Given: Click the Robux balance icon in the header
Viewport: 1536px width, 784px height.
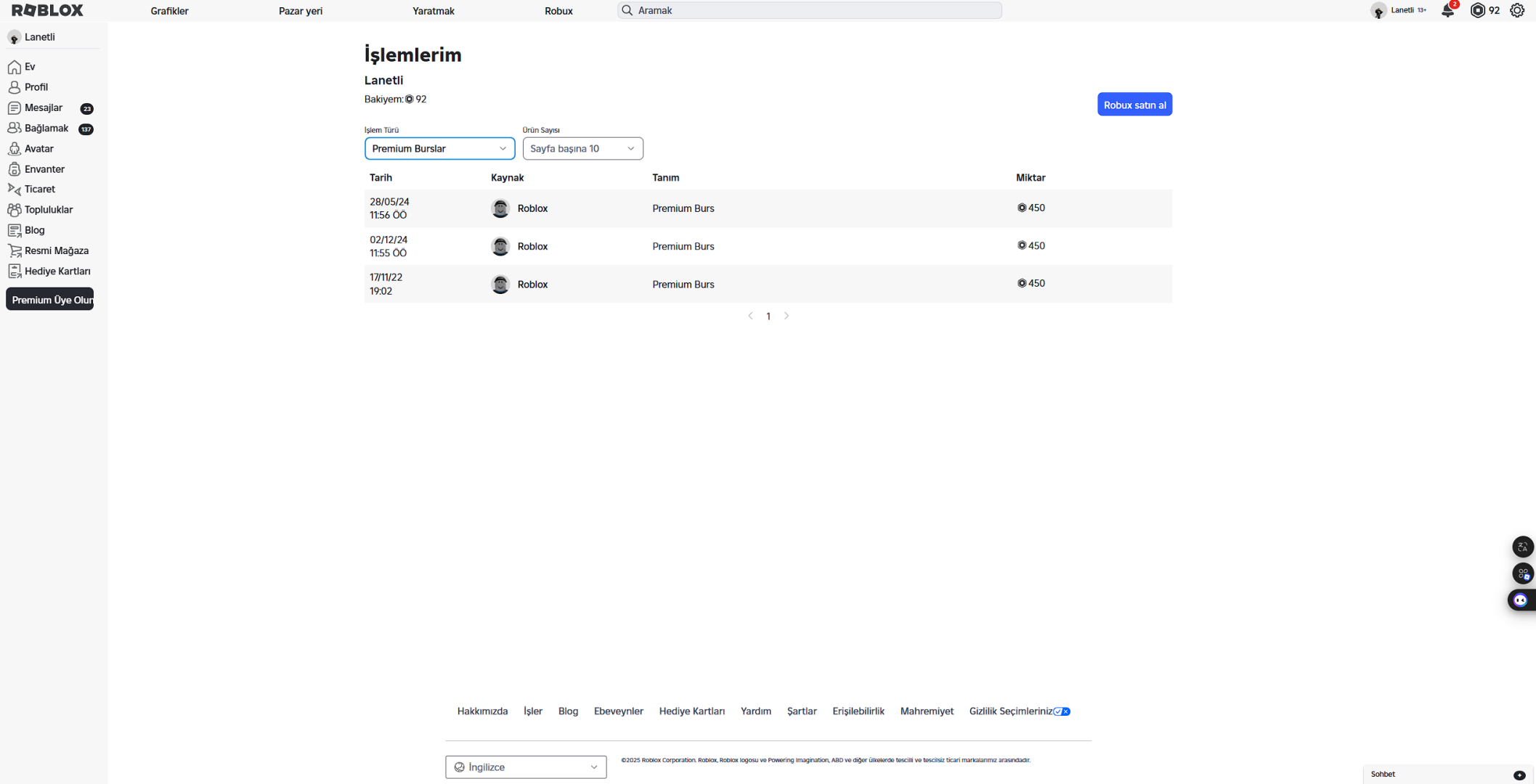Looking at the screenshot, I should [x=1477, y=10].
